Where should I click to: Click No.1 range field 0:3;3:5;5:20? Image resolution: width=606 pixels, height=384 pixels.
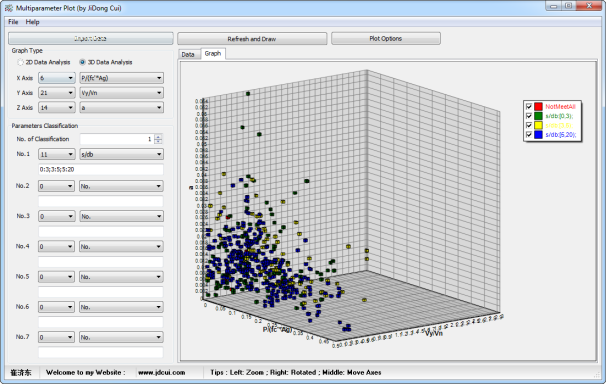point(100,169)
